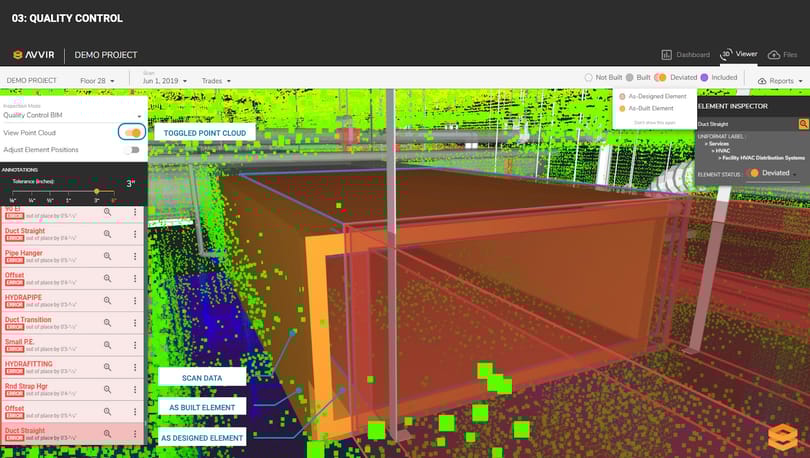This screenshot has height=458, width=810.
Task: Enable Adjust Element Positions toggle
Action: tap(132, 150)
